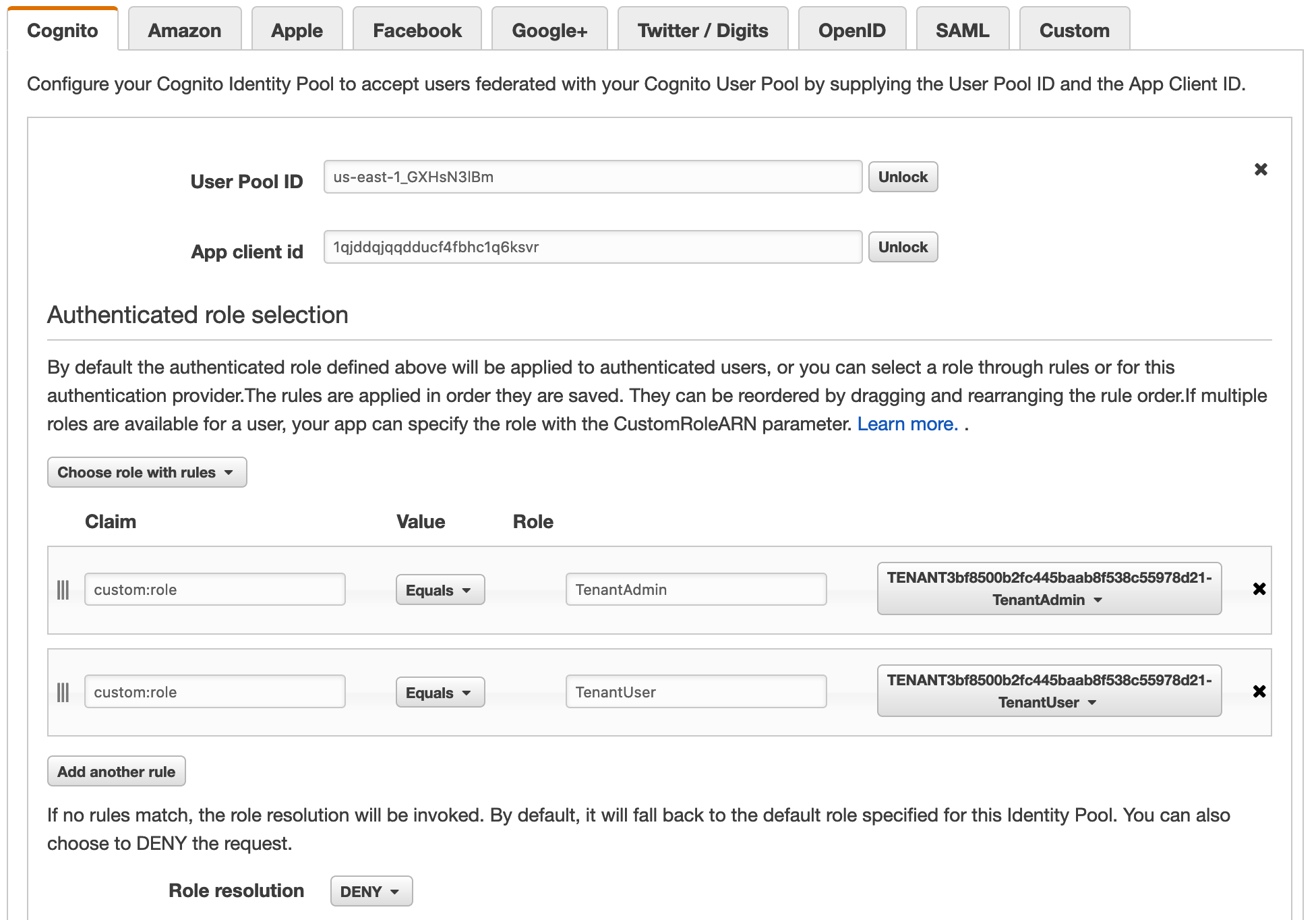Remove the Cognito provider with top X icon

1261,169
